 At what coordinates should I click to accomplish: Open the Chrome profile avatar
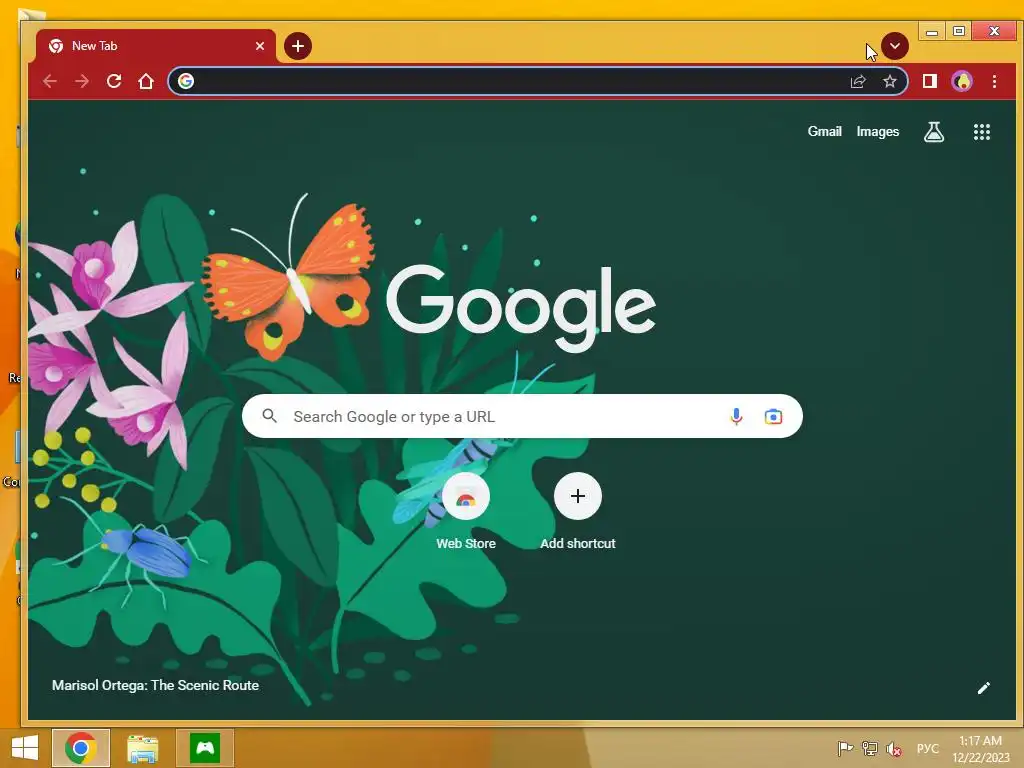(962, 81)
